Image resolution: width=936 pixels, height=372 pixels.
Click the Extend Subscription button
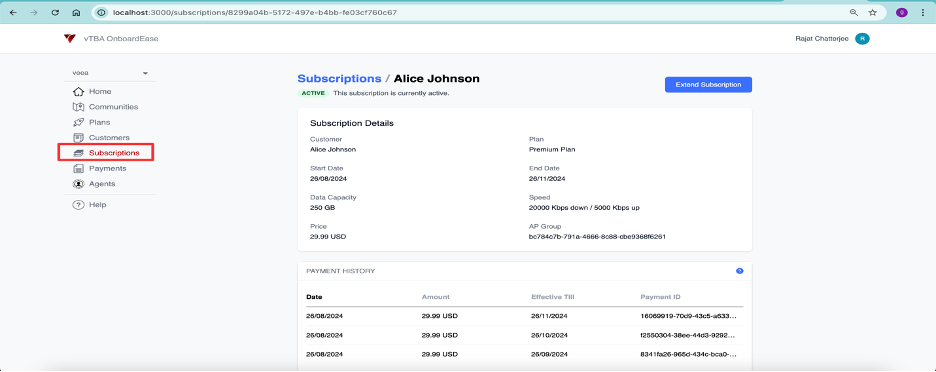tap(708, 85)
